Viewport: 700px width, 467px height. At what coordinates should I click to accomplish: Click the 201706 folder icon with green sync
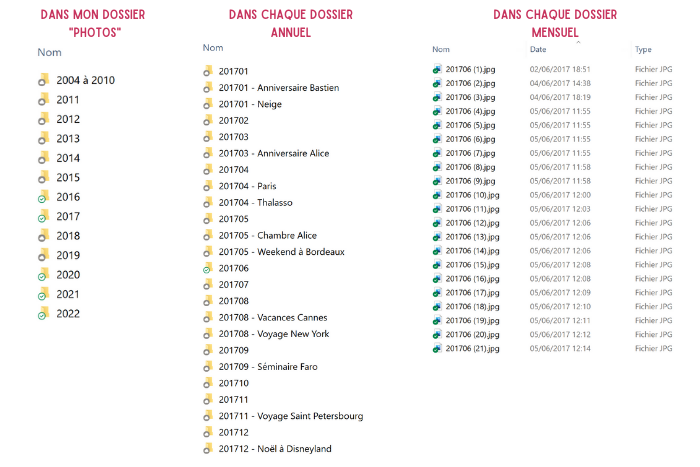click(208, 269)
